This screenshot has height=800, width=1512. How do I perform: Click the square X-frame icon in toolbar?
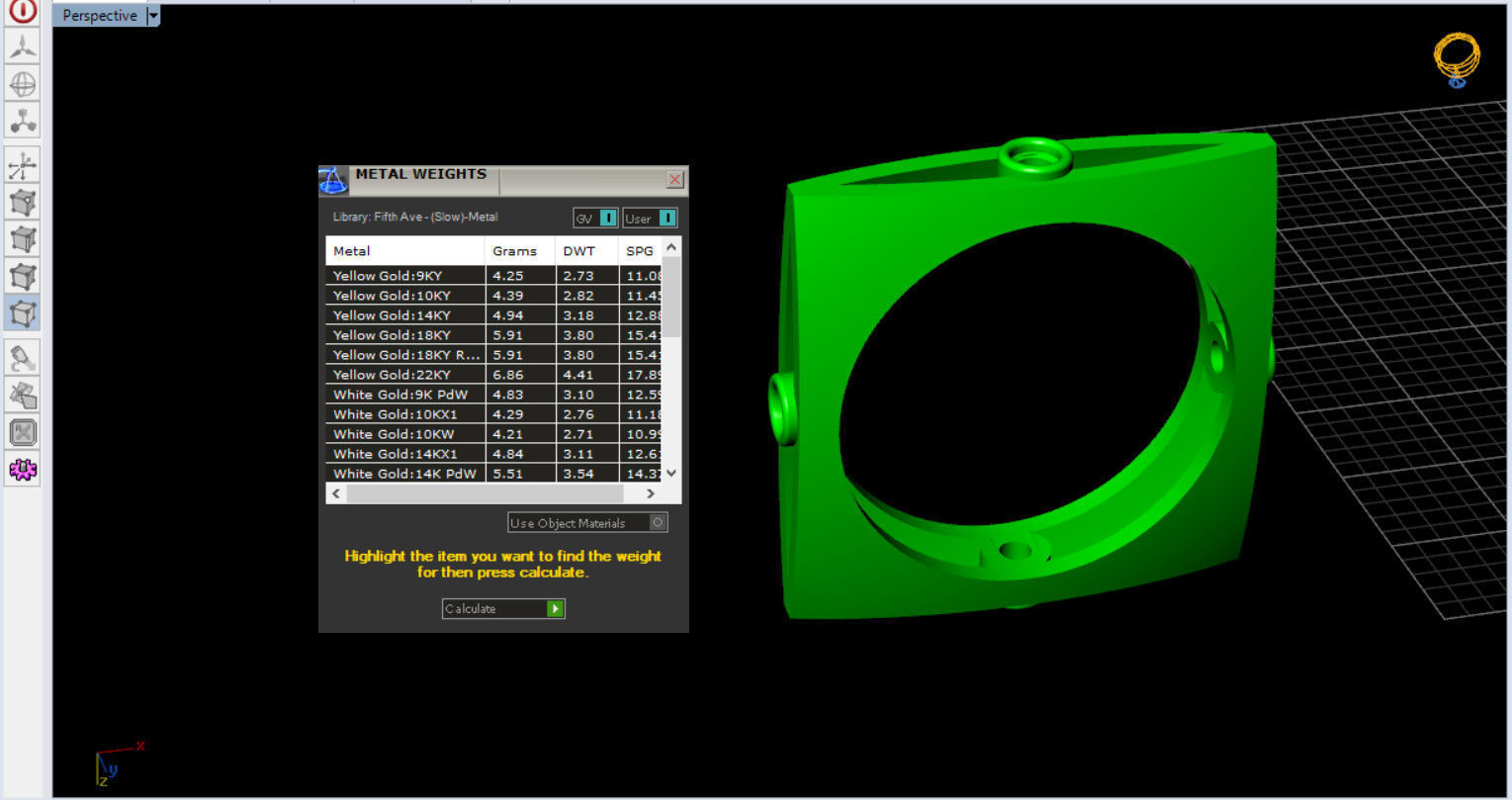[x=23, y=432]
